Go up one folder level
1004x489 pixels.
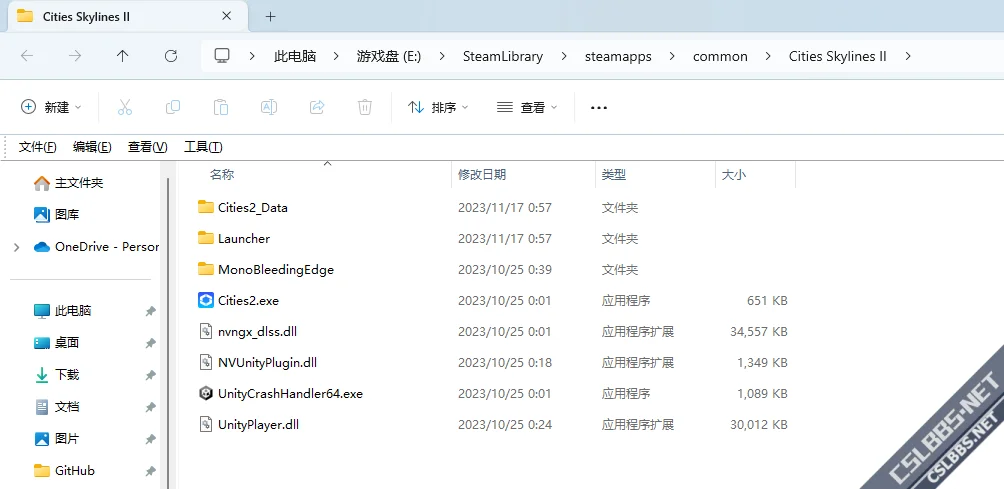123,56
